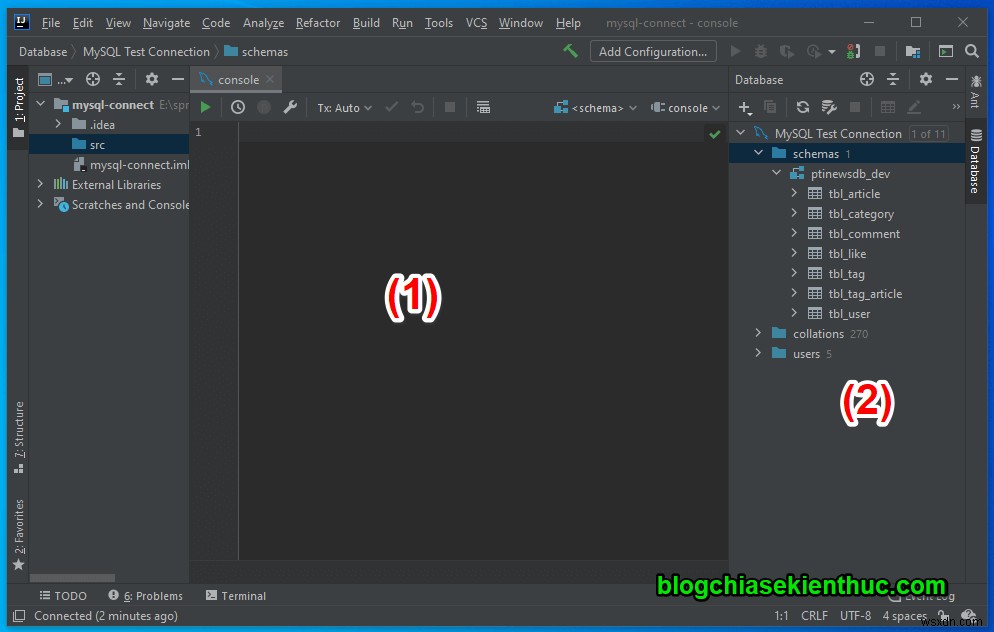The width and height of the screenshot is (994, 632).
Task: Expand External Libraries node
Action: (41, 184)
